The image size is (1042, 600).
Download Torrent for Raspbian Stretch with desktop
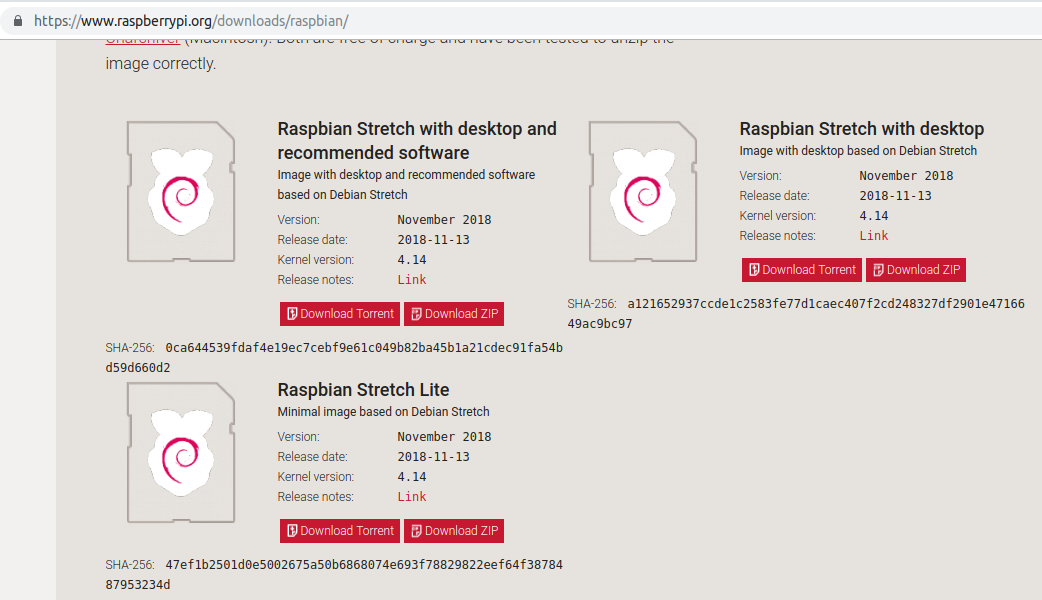coord(801,270)
